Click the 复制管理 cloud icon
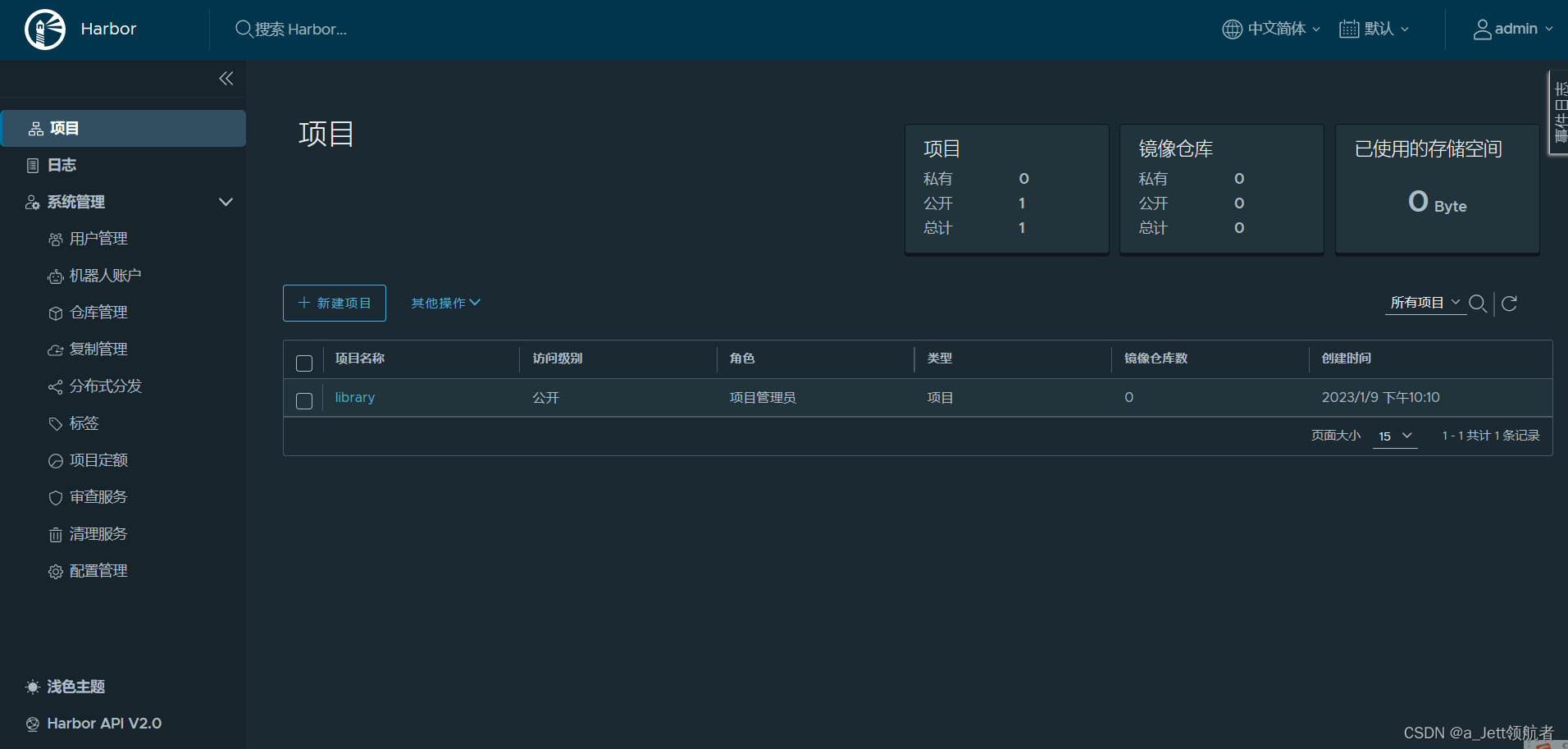Viewport: 1568px width, 749px height. (56, 350)
